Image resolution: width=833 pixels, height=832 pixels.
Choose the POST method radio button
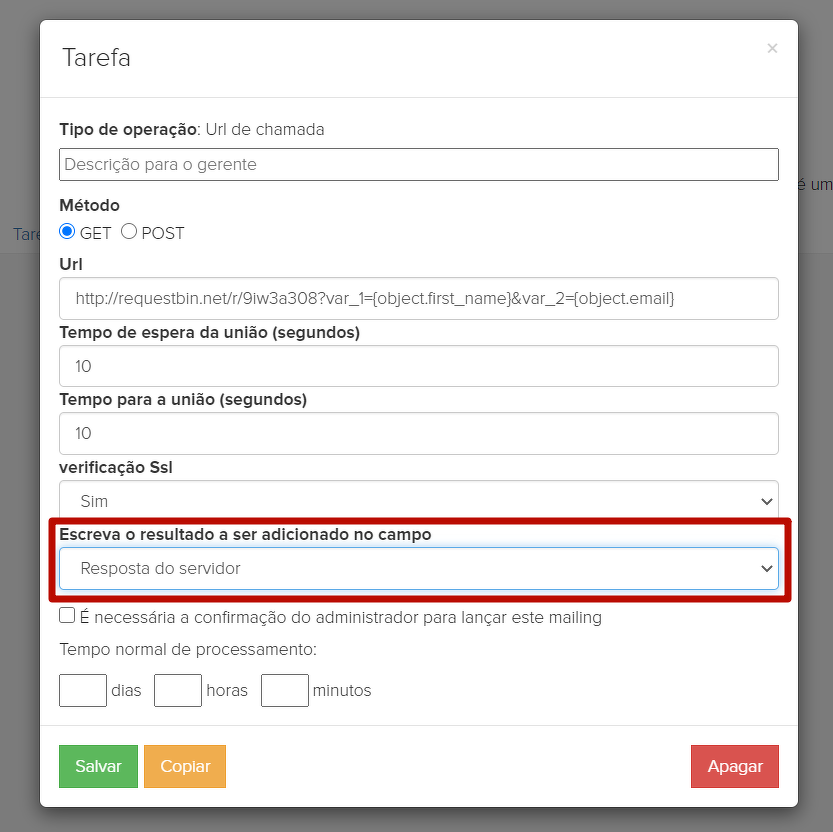pyautogui.click(x=129, y=232)
